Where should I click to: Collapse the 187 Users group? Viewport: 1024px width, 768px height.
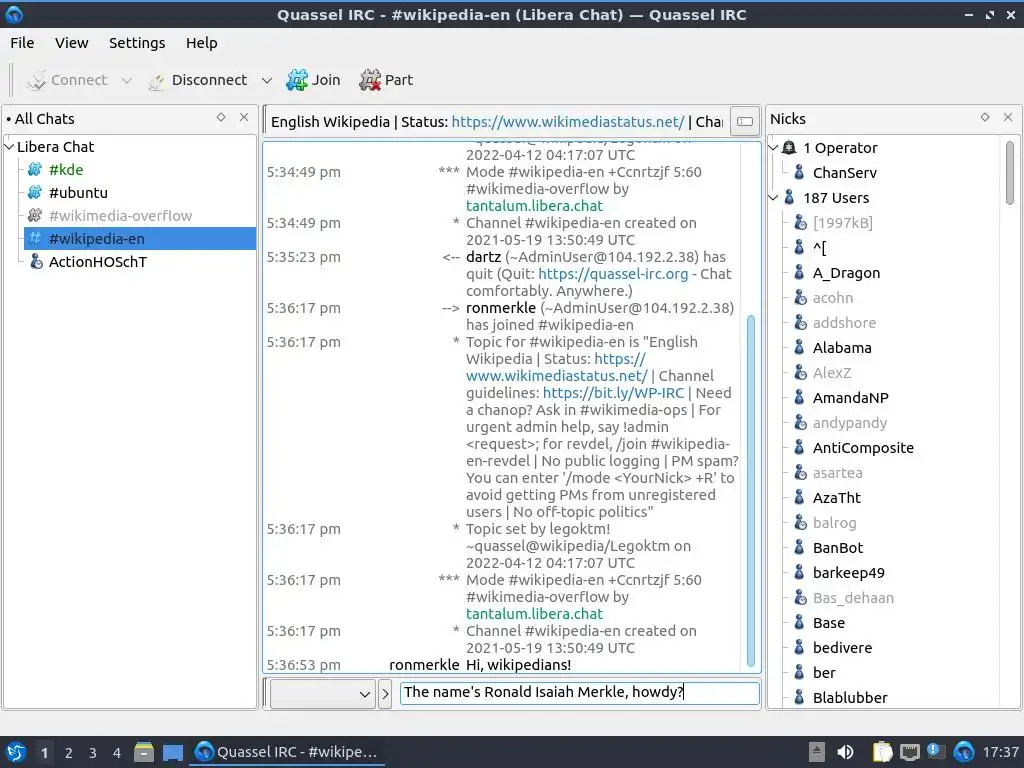tap(774, 197)
